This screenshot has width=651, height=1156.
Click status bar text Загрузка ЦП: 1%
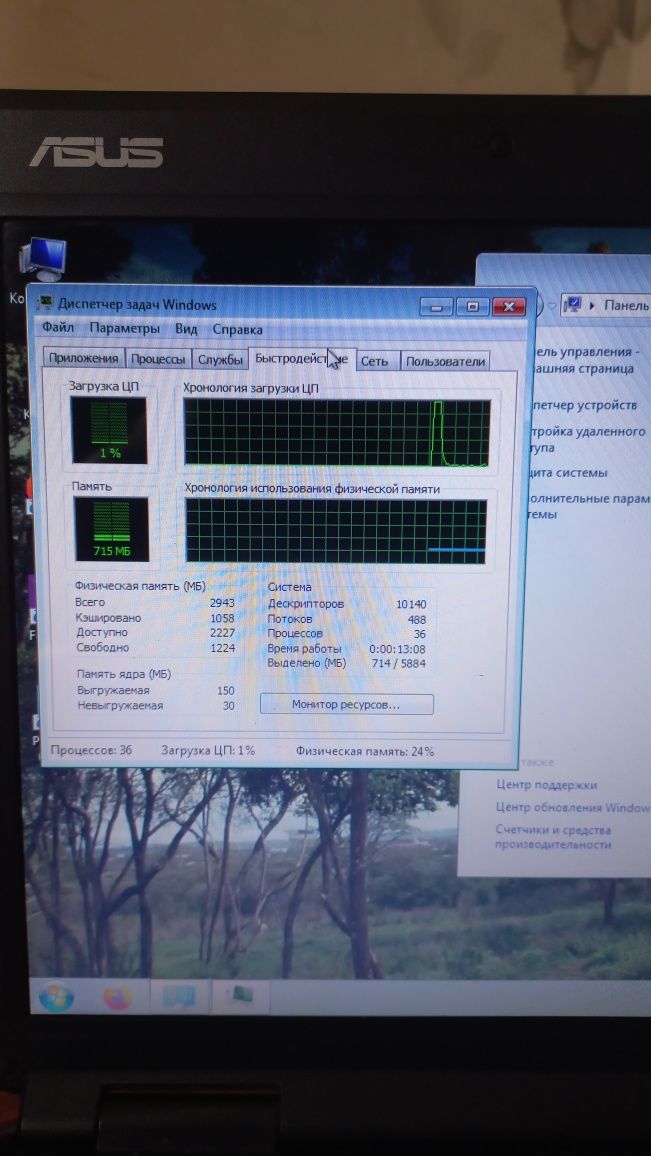tap(208, 751)
